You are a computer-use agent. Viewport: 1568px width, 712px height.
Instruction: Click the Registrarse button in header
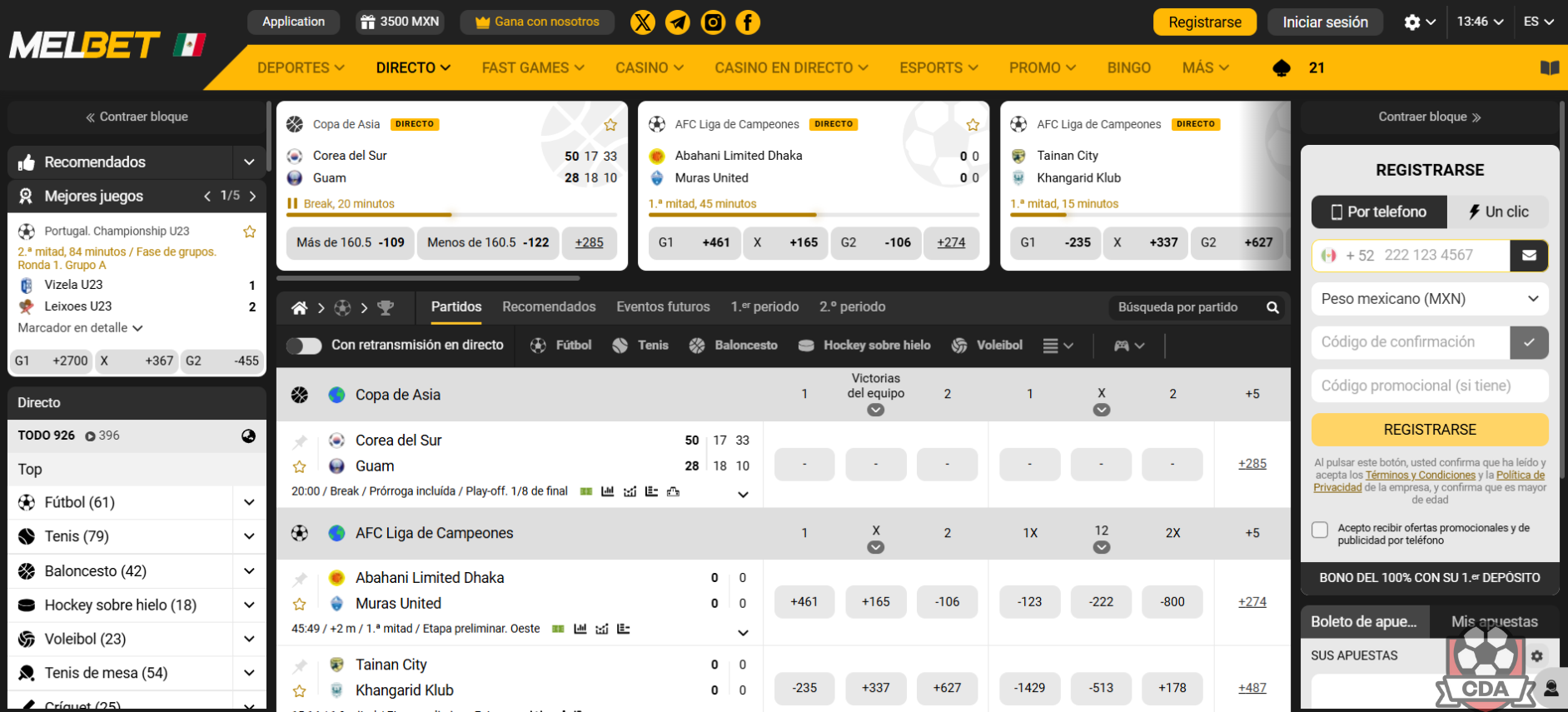click(x=1205, y=22)
